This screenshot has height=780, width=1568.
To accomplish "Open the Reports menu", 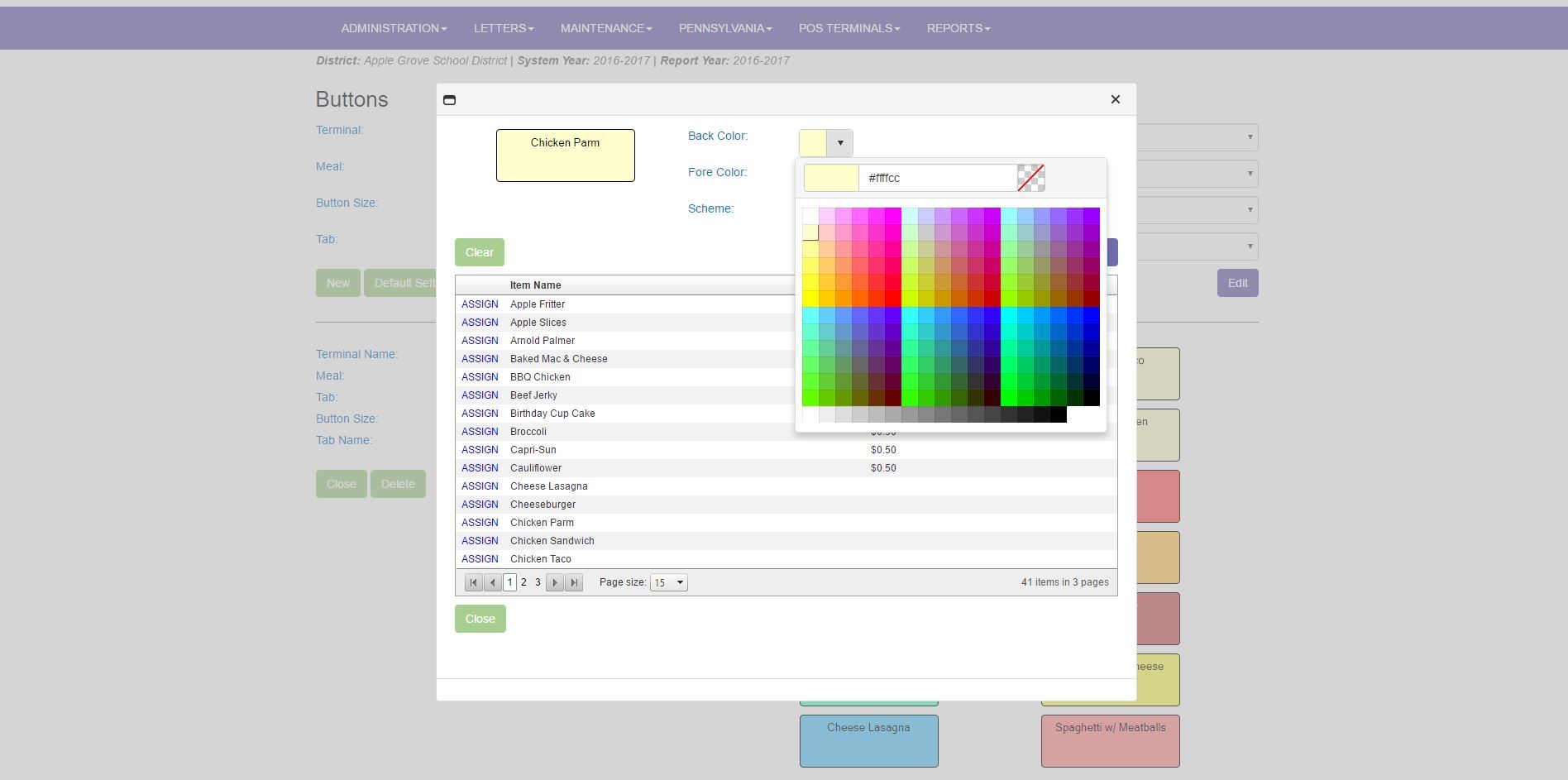I will 958,28.
